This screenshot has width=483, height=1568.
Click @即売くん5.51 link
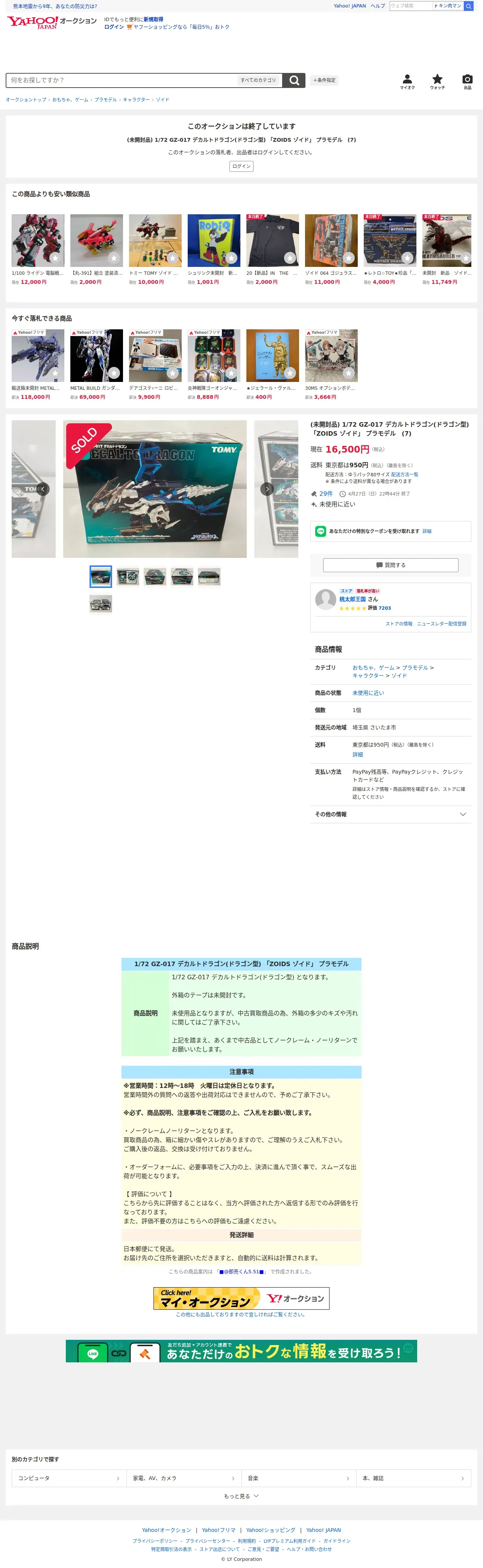click(241, 1271)
